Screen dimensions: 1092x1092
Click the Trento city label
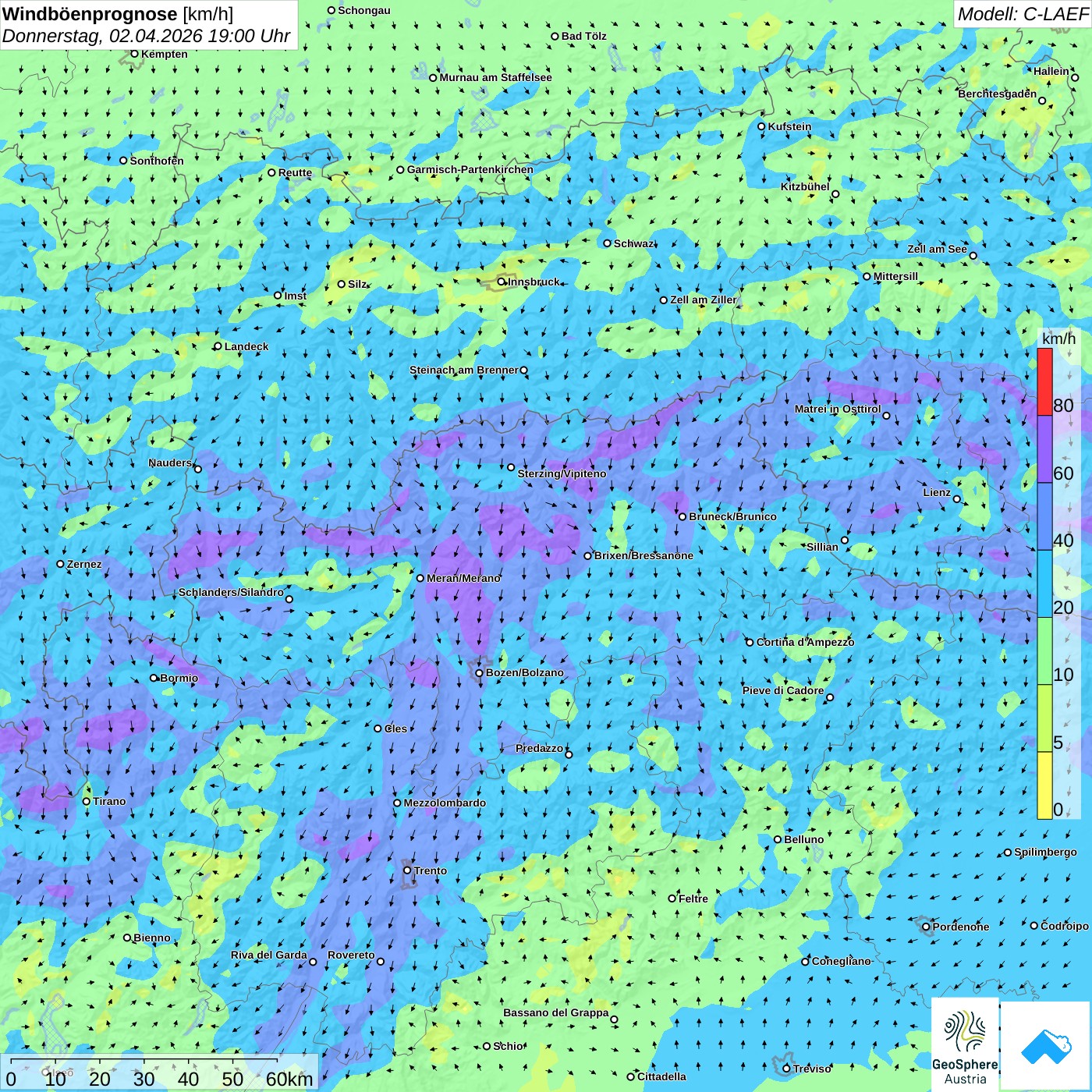(431, 870)
